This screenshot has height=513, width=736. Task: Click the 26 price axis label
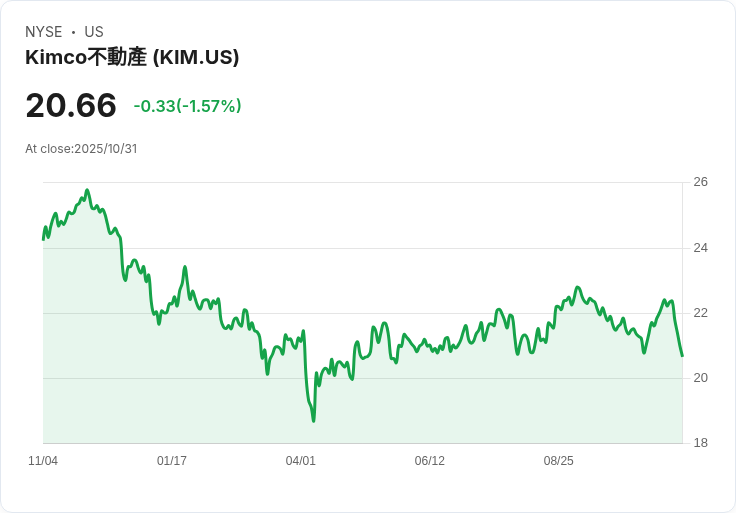click(700, 182)
